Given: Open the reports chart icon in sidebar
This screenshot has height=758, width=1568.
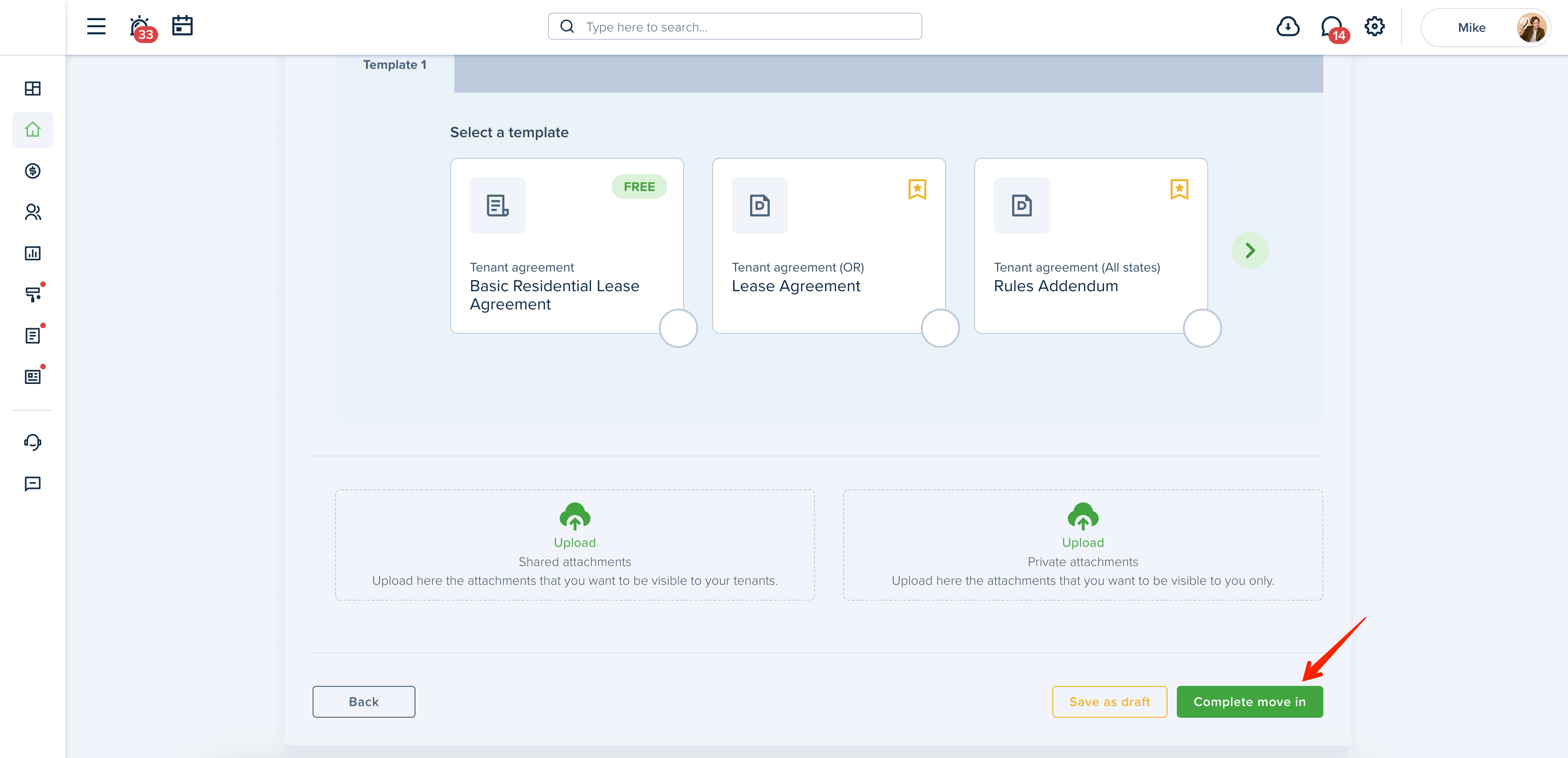Looking at the screenshot, I should pyautogui.click(x=33, y=253).
